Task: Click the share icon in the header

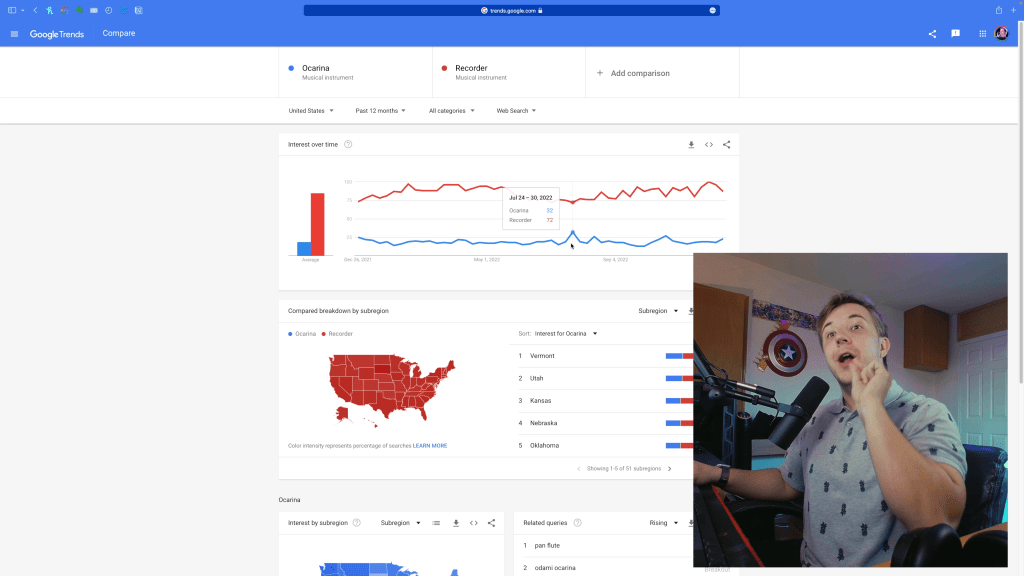Action: point(932,34)
